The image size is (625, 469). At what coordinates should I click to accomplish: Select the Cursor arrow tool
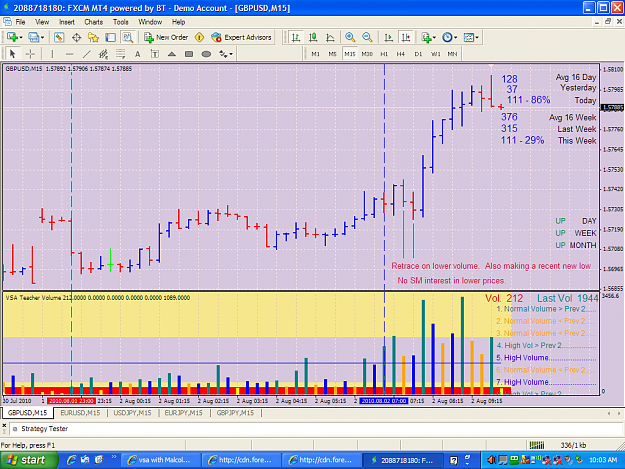point(12,54)
